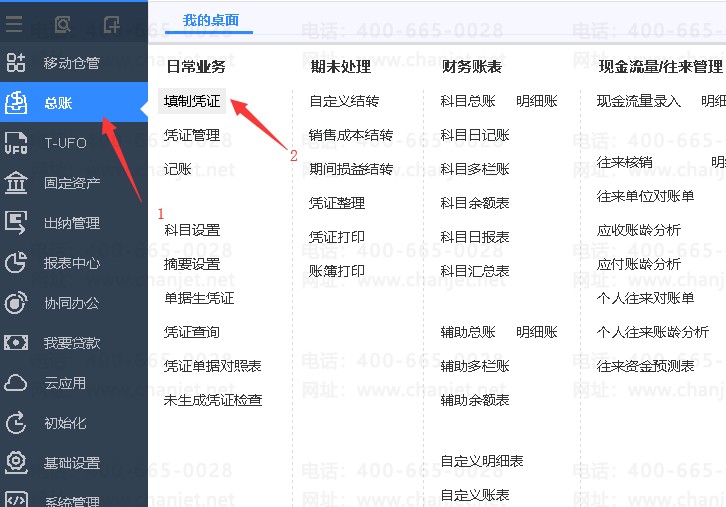Open 自定义明细表 link

[482, 461]
